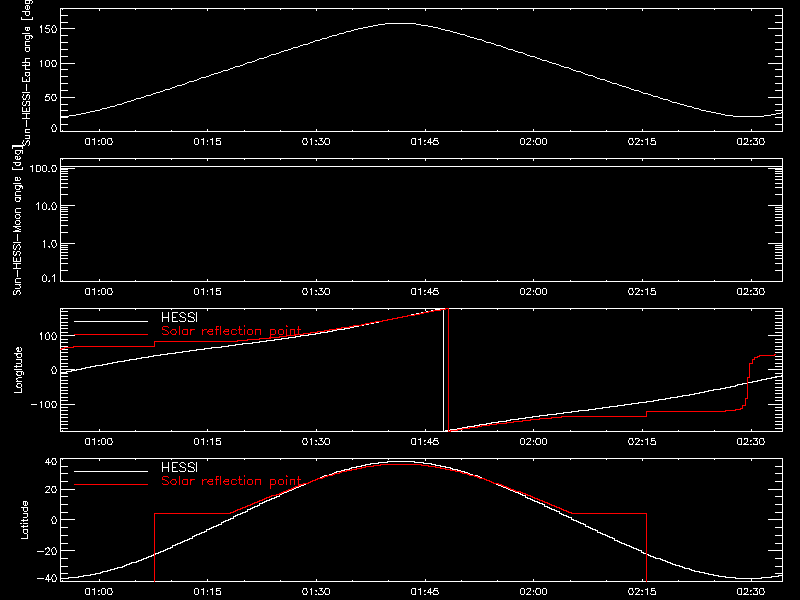This screenshot has height=600, width=800.
Task: Click the 150 tick on Earth angle plot
Action: click(x=50, y=29)
